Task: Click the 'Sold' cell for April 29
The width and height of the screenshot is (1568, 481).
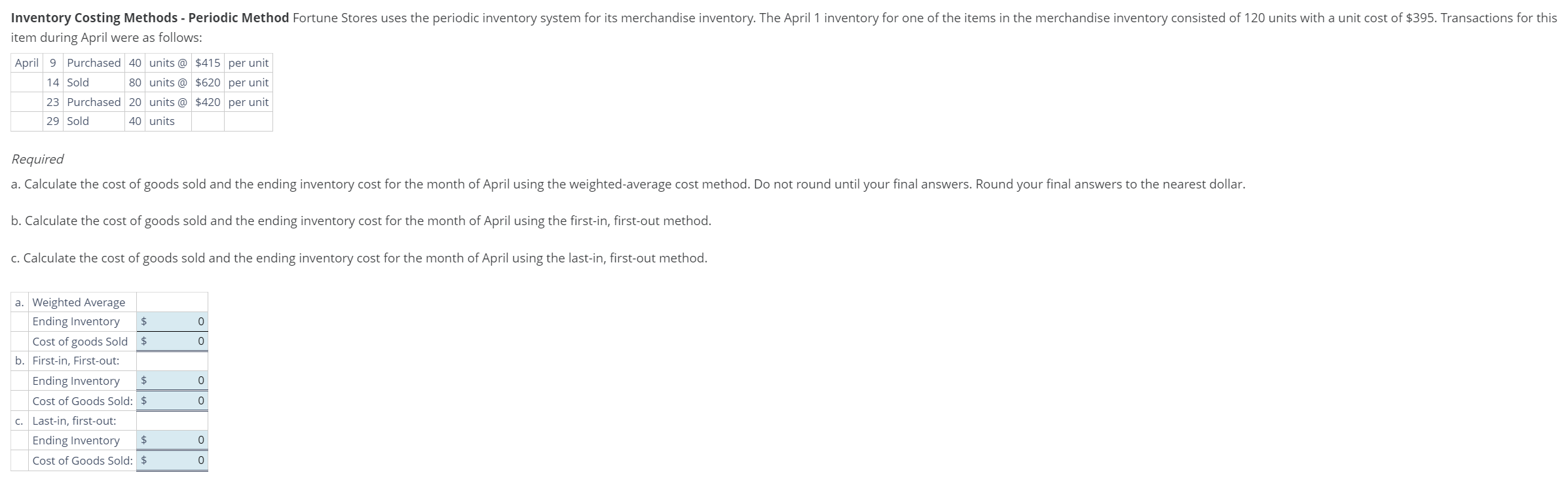Action: (x=78, y=121)
